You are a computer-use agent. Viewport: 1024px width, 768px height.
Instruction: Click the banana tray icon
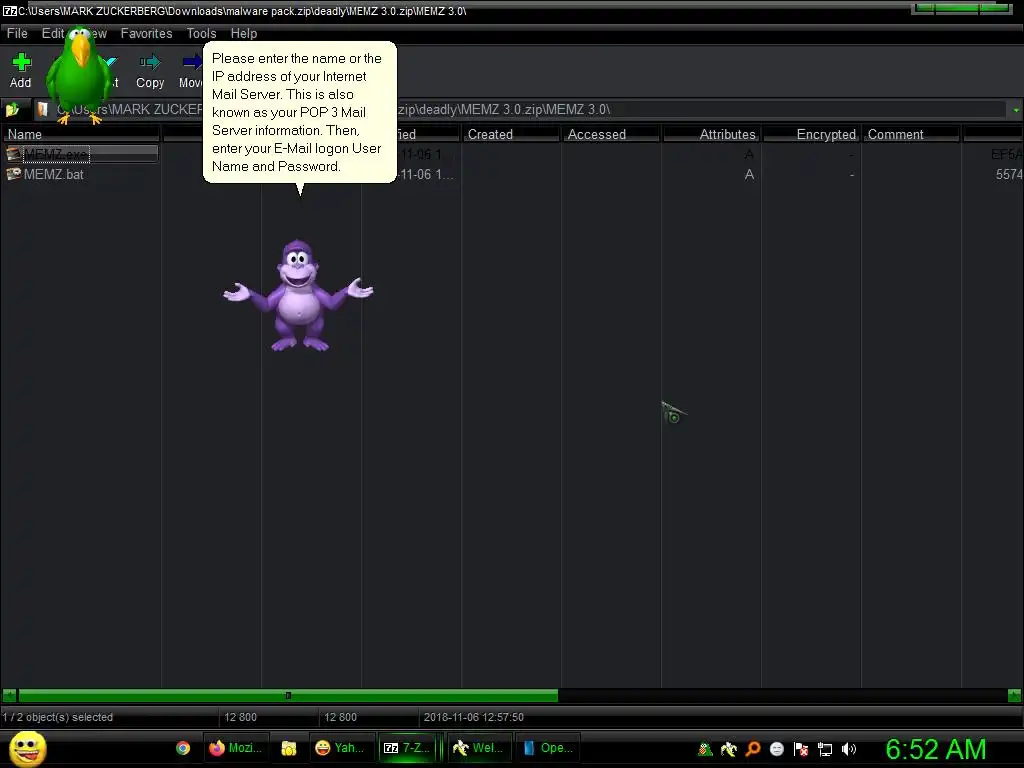pyautogui.click(x=729, y=749)
